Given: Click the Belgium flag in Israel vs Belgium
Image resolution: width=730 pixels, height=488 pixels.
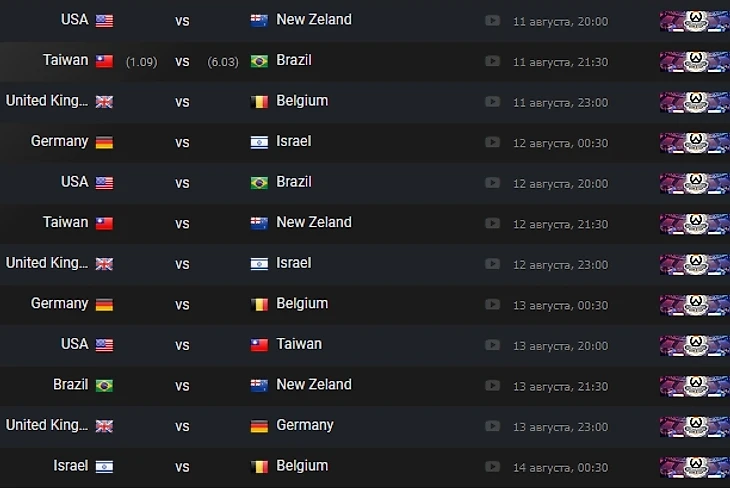Looking at the screenshot, I should pyautogui.click(x=259, y=466).
